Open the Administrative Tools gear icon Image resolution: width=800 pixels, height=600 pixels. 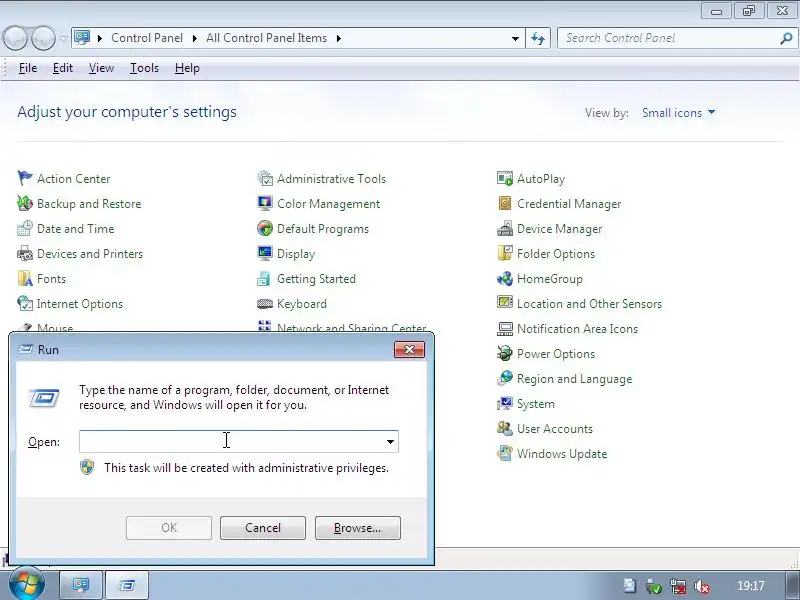pyautogui.click(x=265, y=178)
